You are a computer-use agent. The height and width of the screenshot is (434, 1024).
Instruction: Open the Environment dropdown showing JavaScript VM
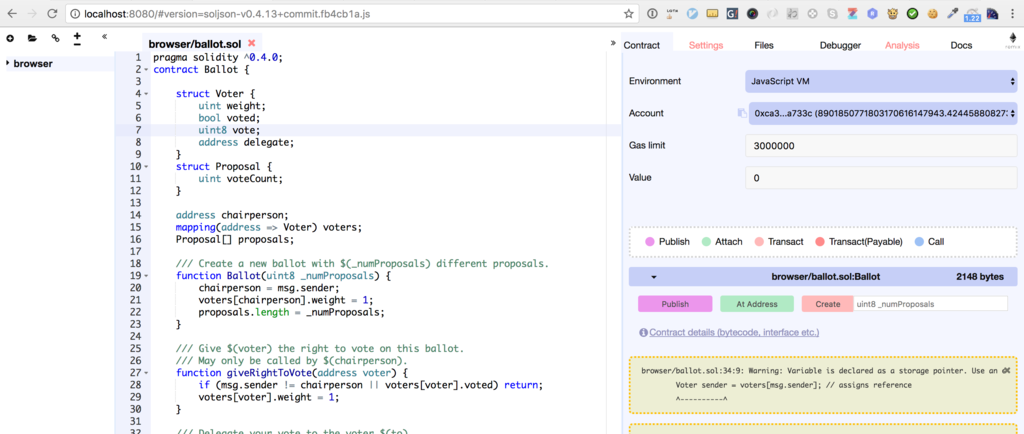[881, 82]
